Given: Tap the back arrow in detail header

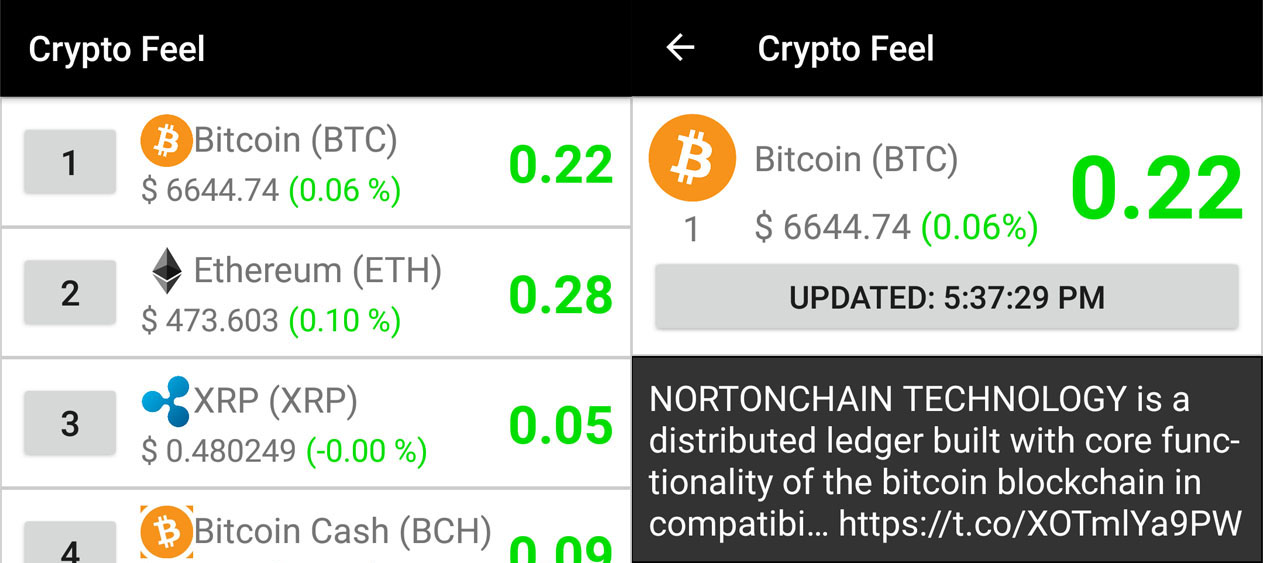Looking at the screenshot, I should click(x=680, y=47).
